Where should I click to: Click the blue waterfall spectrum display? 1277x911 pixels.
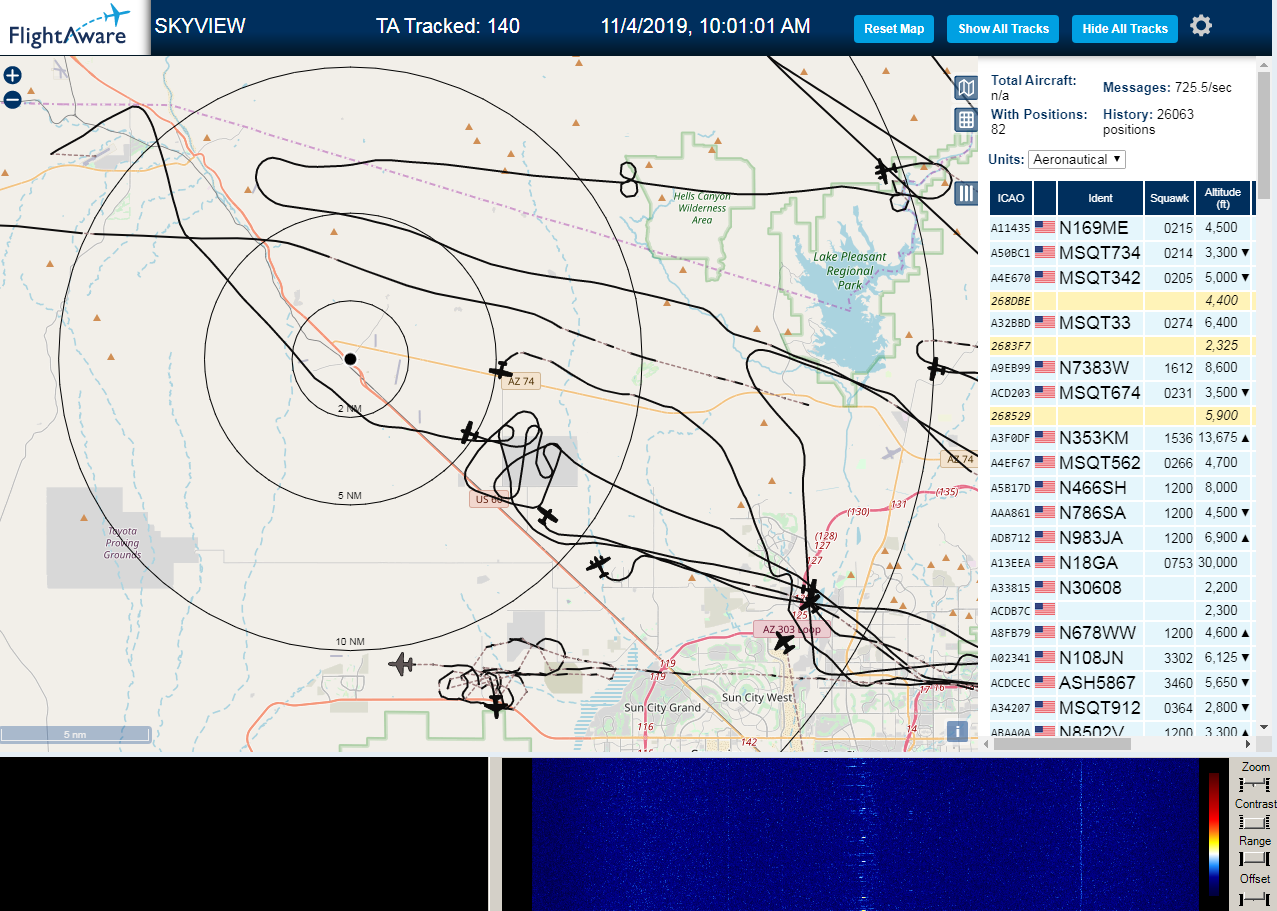tap(865, 834)
